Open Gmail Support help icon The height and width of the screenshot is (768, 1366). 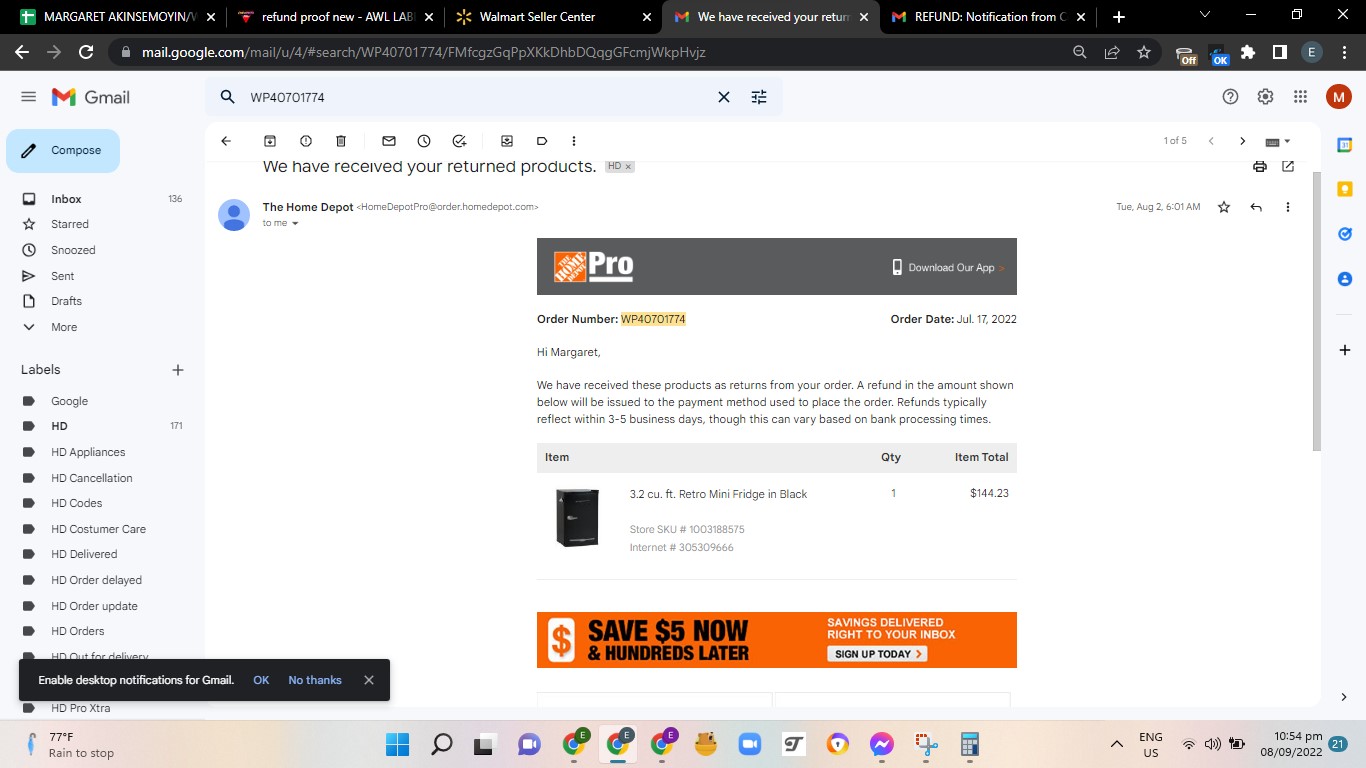pyautogui.click(x=1231, y=97)
